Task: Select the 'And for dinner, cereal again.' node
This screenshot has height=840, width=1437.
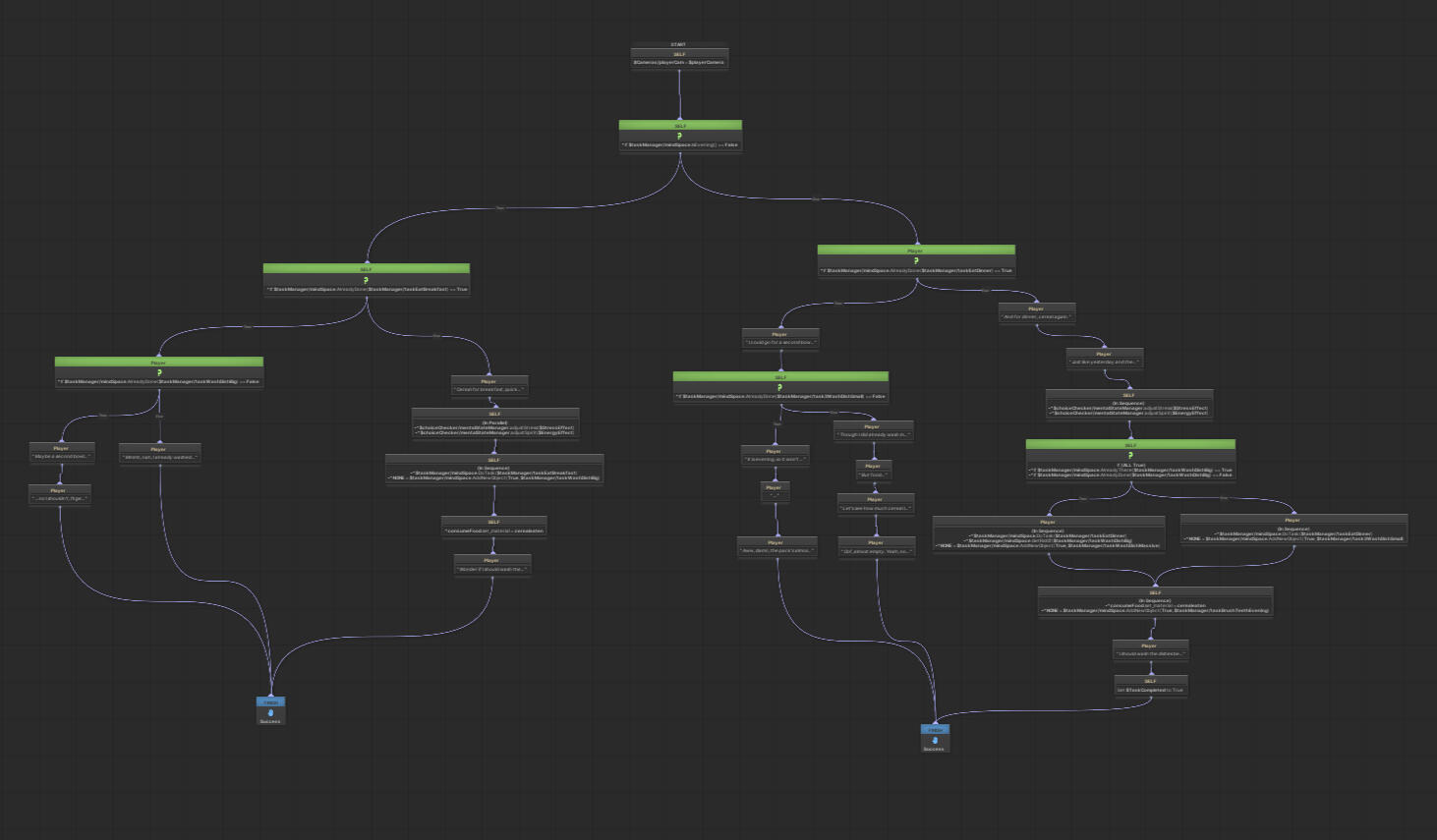Action: [1036, 312]
